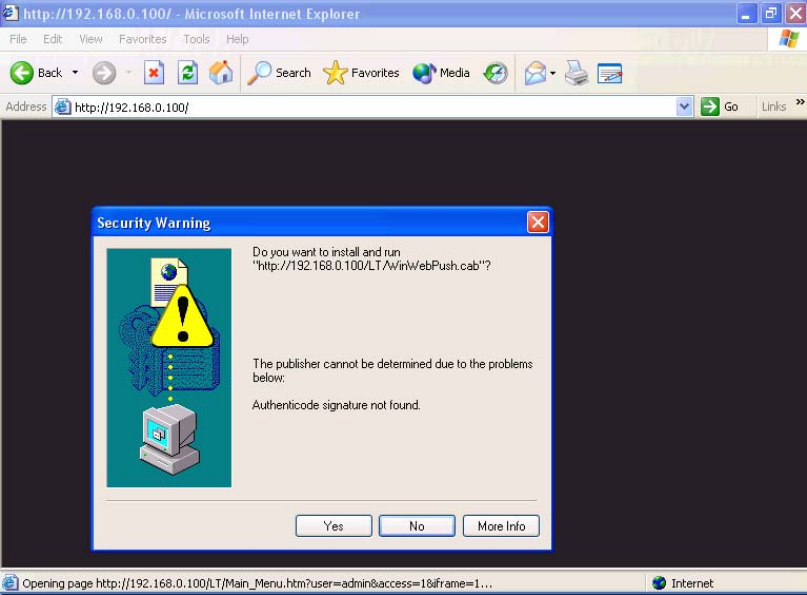Click Yes to install WinWebPush.cab
Image resolution: width=807 pixels, height=595 pixels.
click(334, 526)
